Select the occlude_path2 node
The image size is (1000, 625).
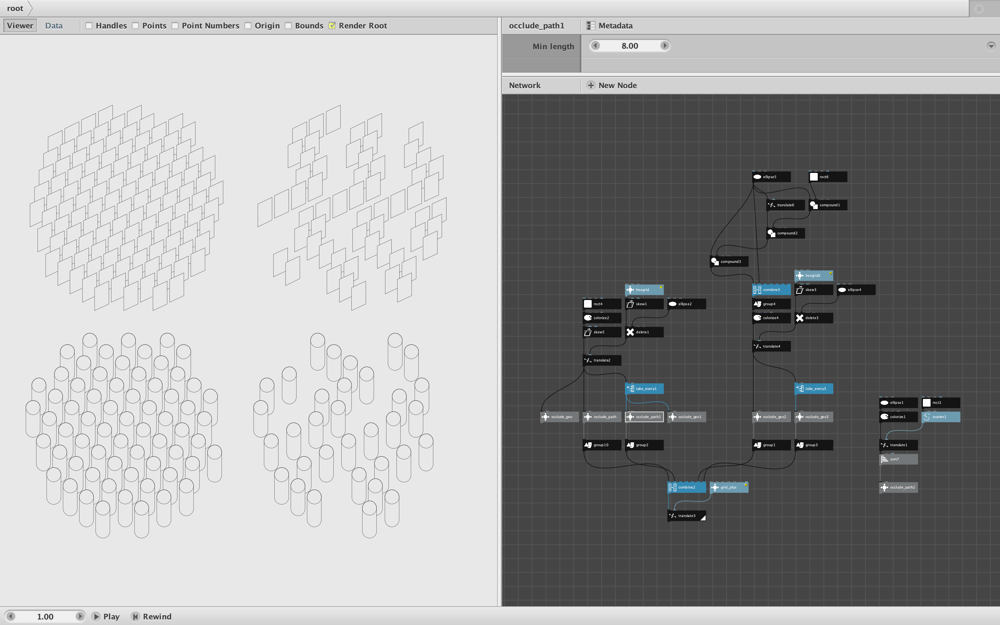899,487
